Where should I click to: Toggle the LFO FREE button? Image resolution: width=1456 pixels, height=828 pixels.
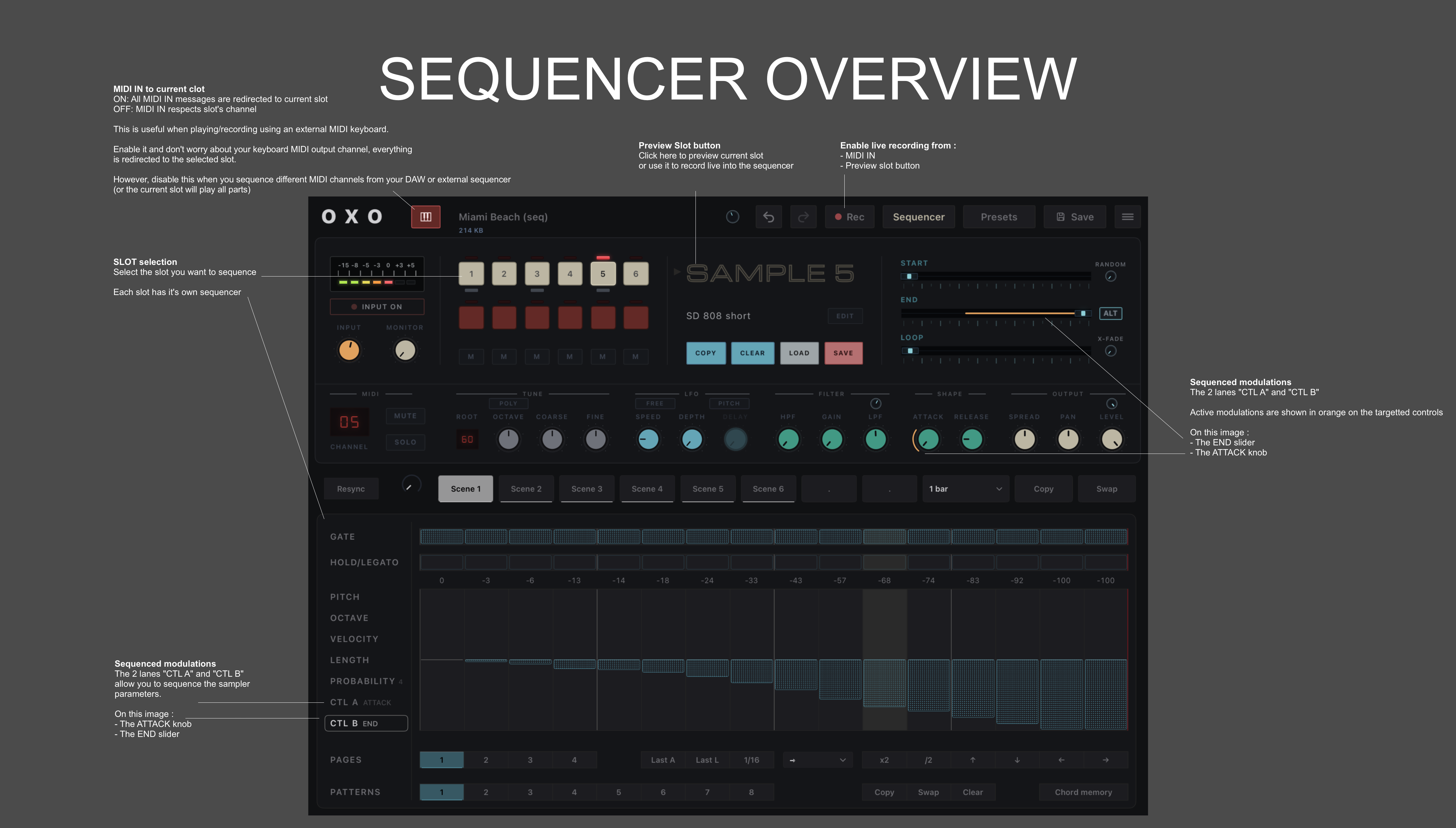coord(655,403)
